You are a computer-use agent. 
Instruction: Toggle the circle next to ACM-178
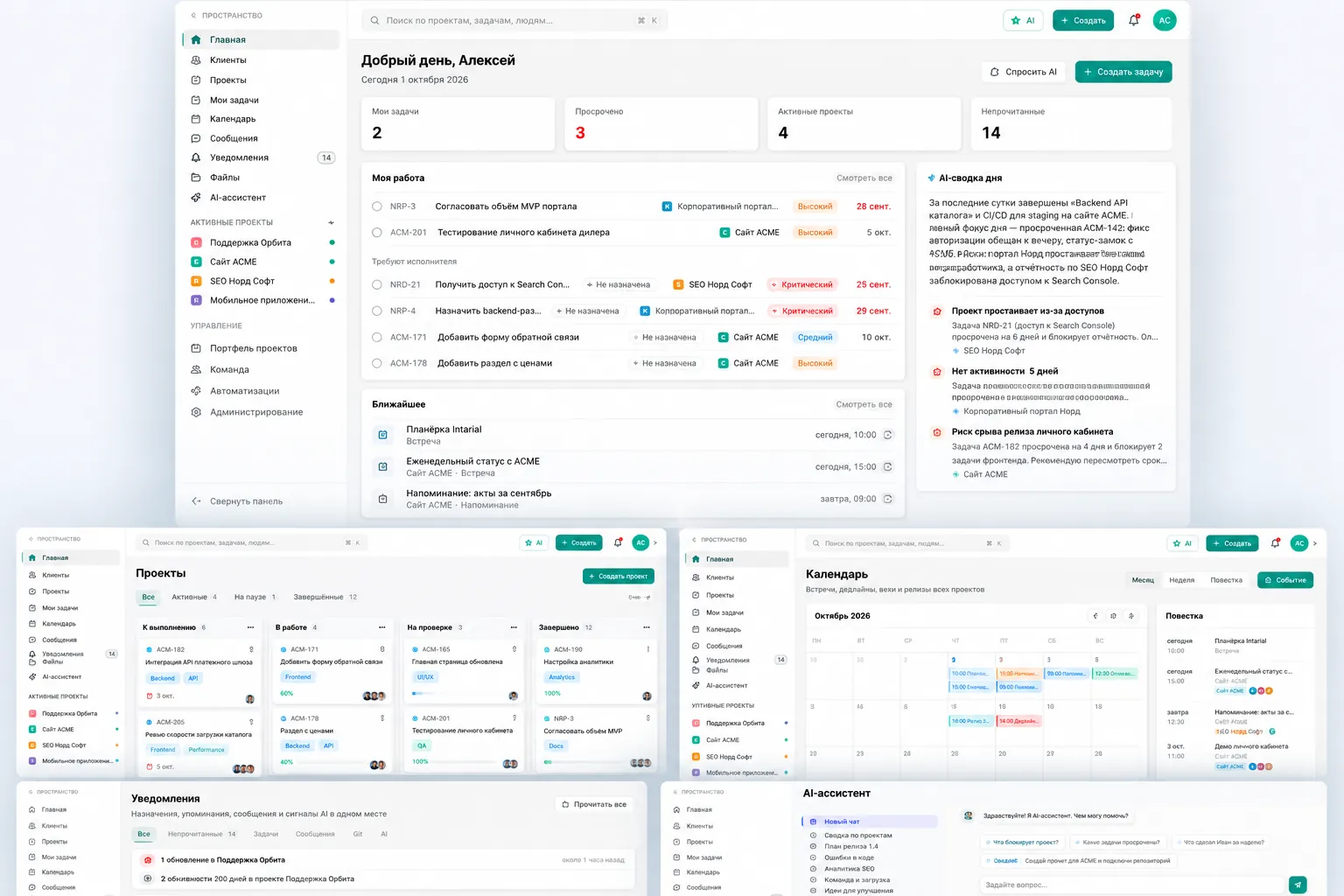[x=377, y=363]
